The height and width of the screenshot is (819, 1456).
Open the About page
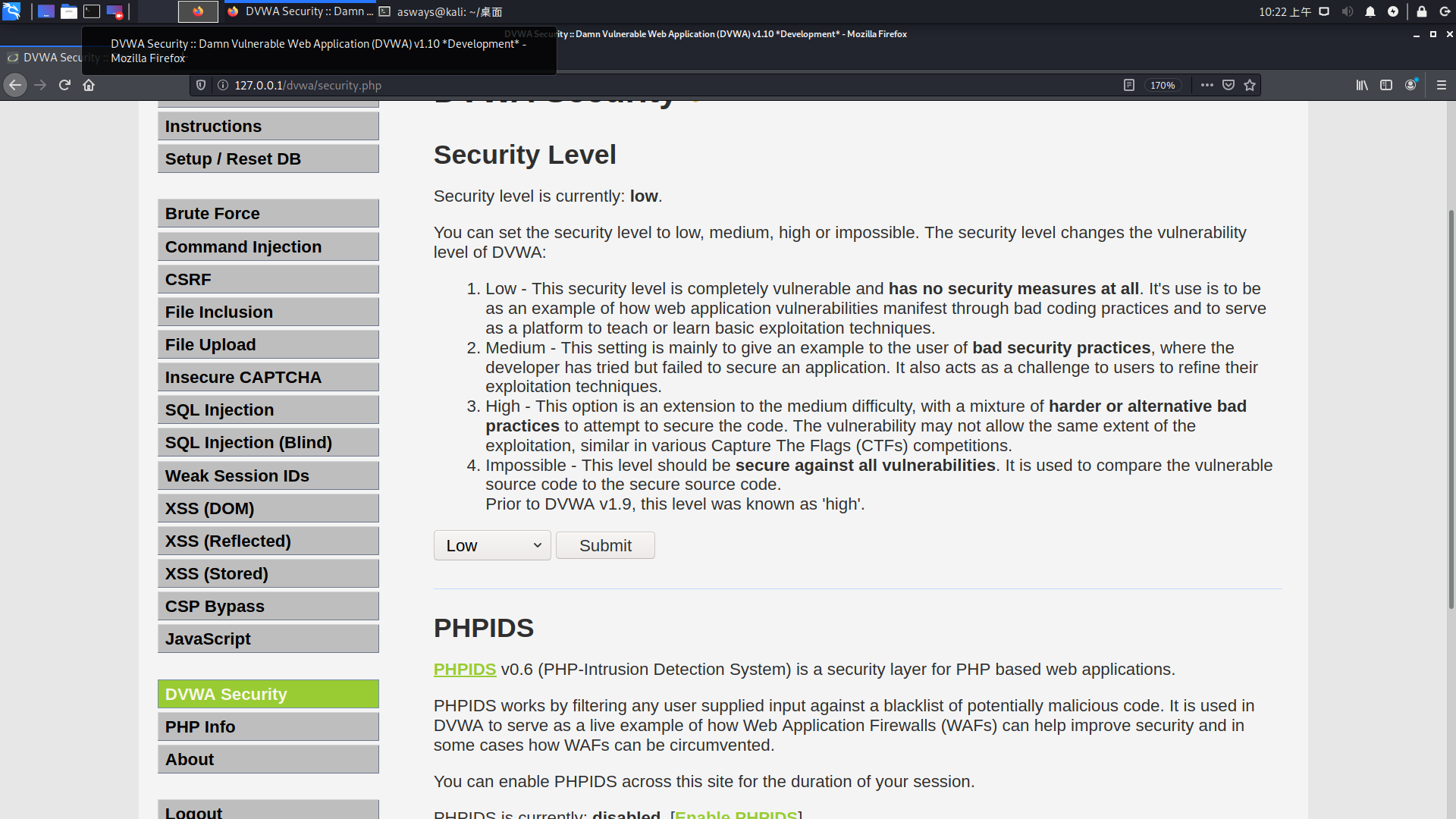coord(268,760)
